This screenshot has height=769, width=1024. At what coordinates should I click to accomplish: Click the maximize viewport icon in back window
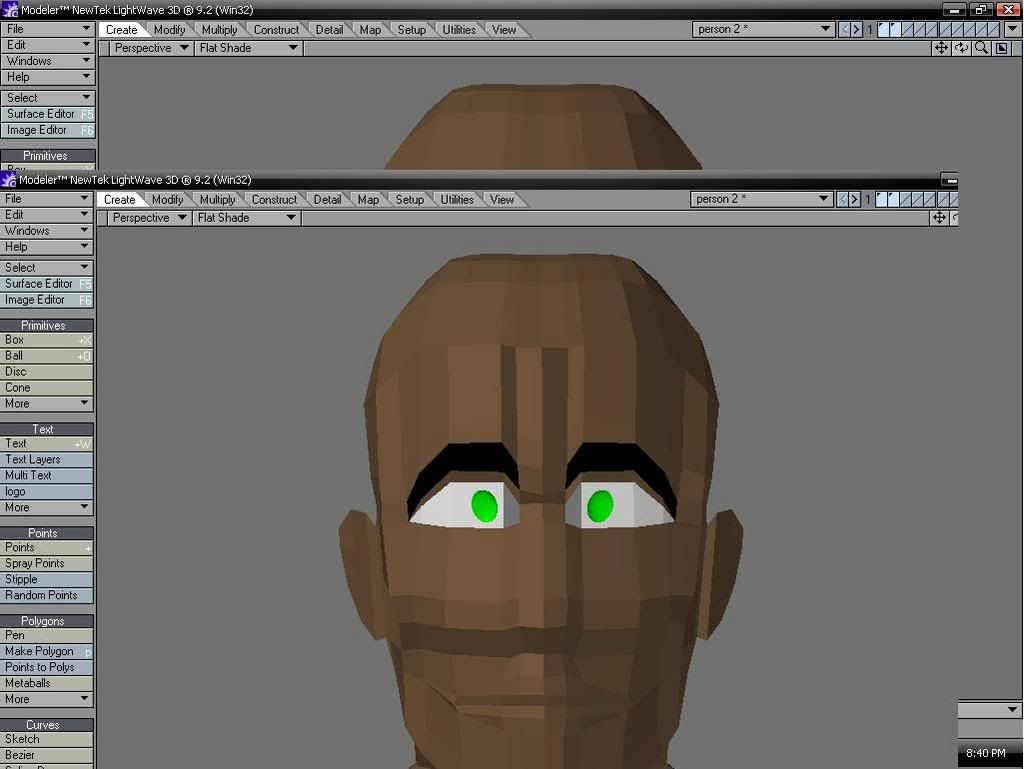click(x=1001, y=48)
